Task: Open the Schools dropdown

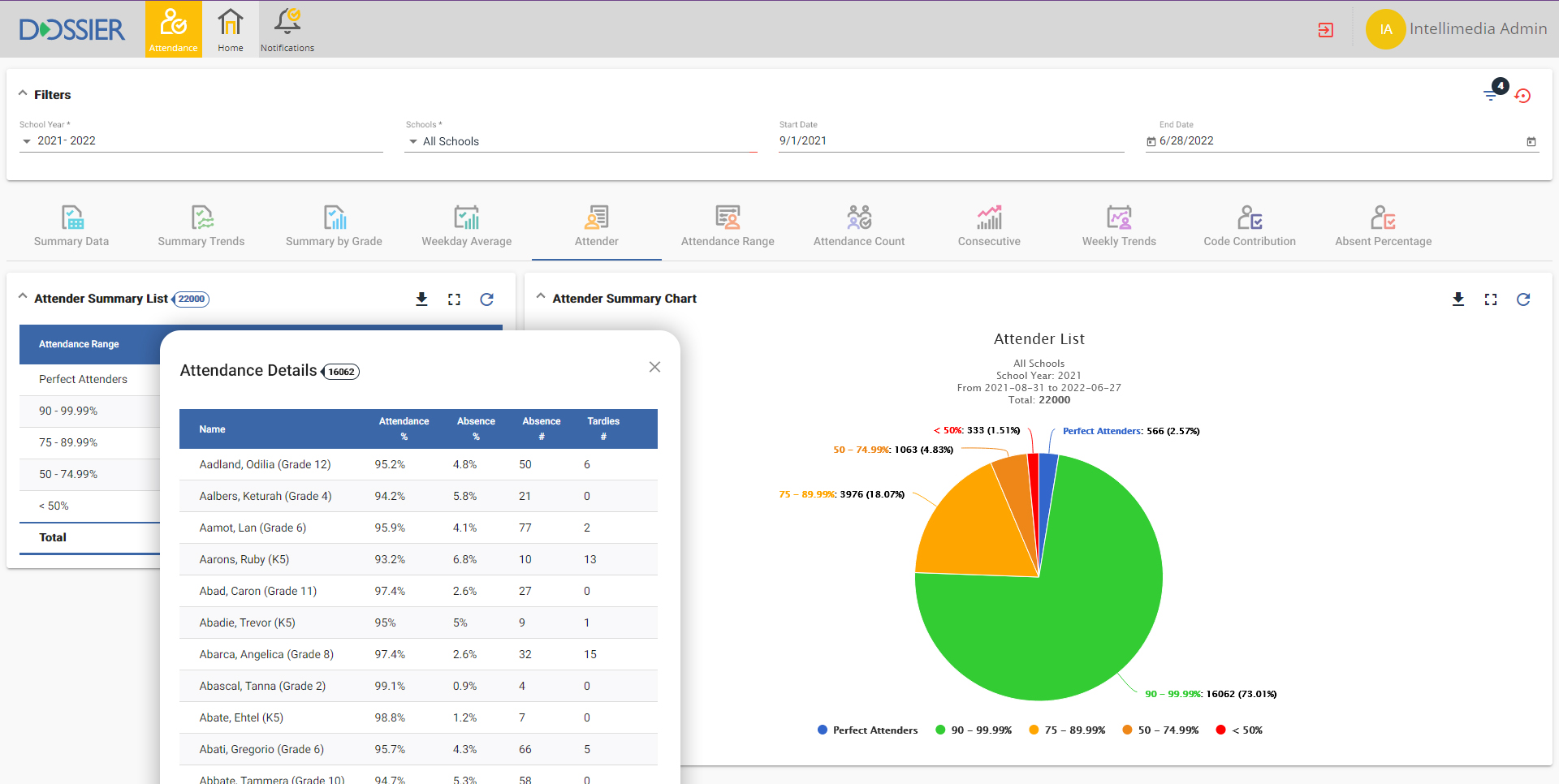Action: click(581, 141)
